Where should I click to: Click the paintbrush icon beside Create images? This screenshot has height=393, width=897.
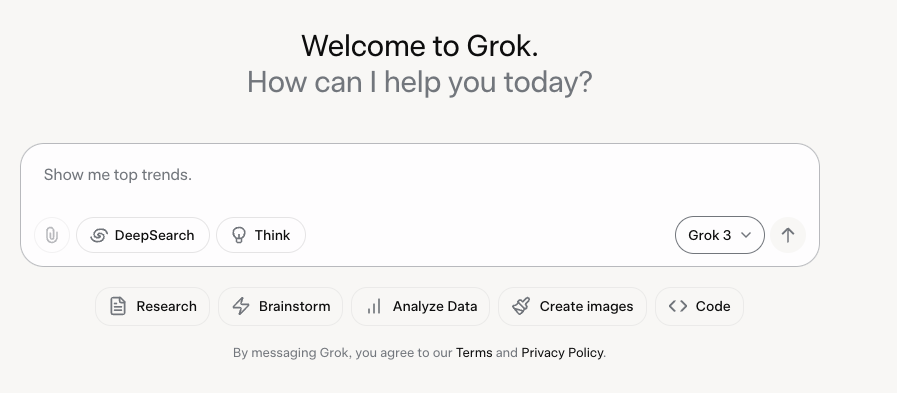coord(521,306)
